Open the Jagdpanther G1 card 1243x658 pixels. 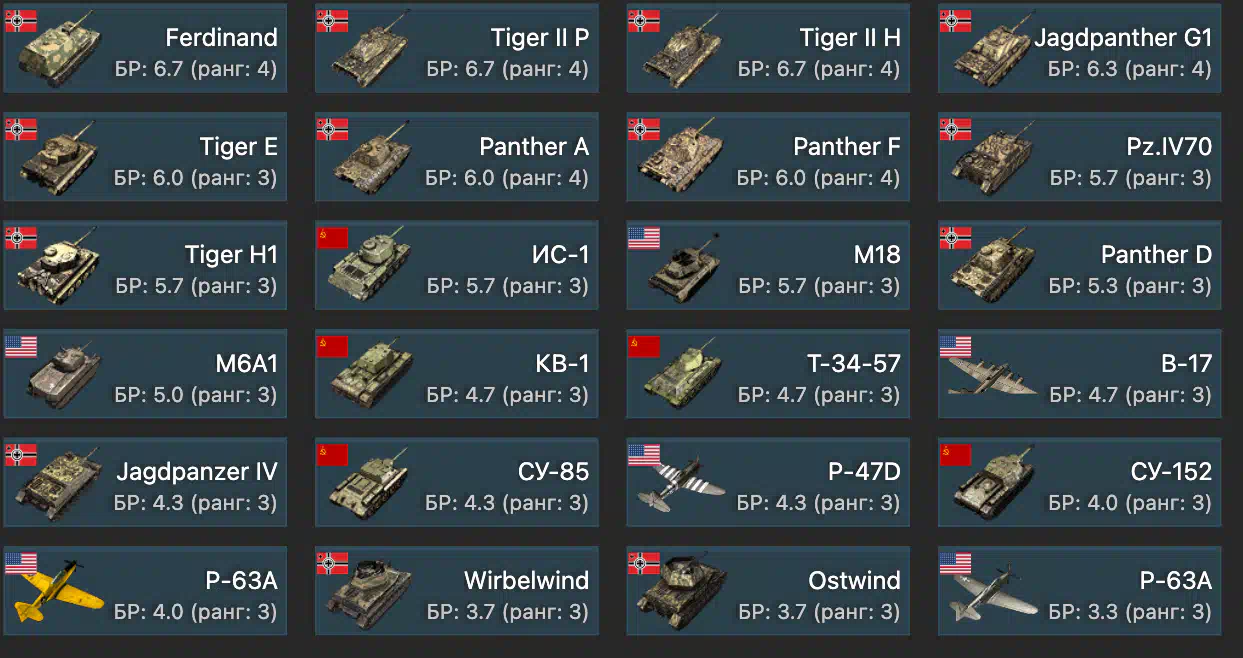(x=1080, y=48)
